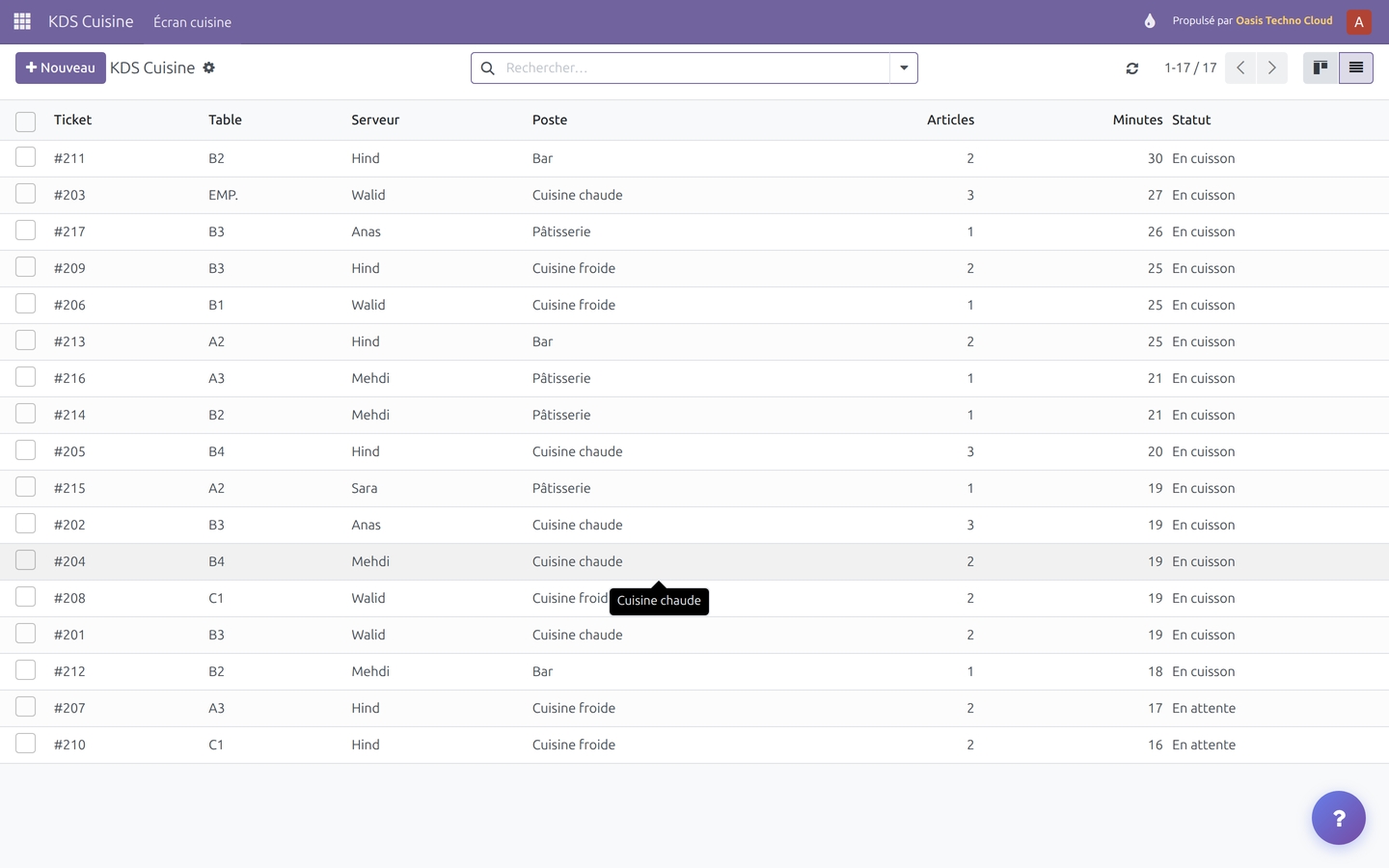Create a new record with Nouveau
The width and height of the screenshot is (1389, 868).
(61, 68)
